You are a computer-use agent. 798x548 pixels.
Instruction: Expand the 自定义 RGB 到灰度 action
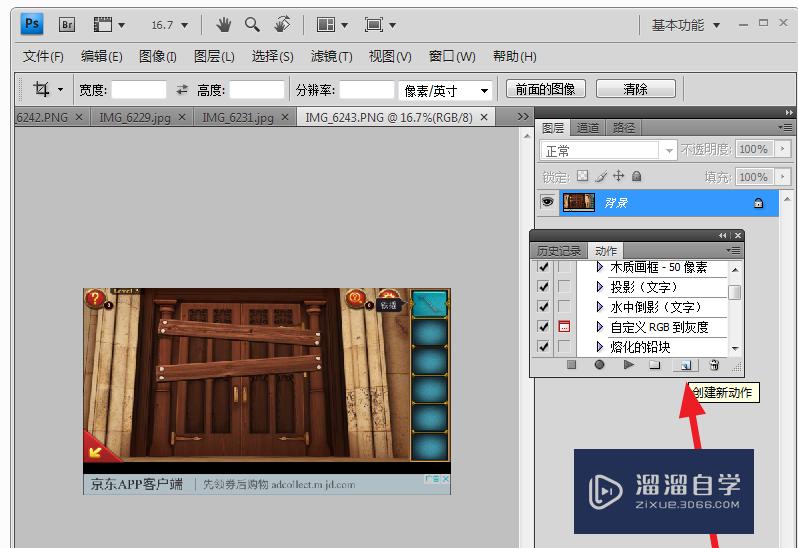(600, 327)
